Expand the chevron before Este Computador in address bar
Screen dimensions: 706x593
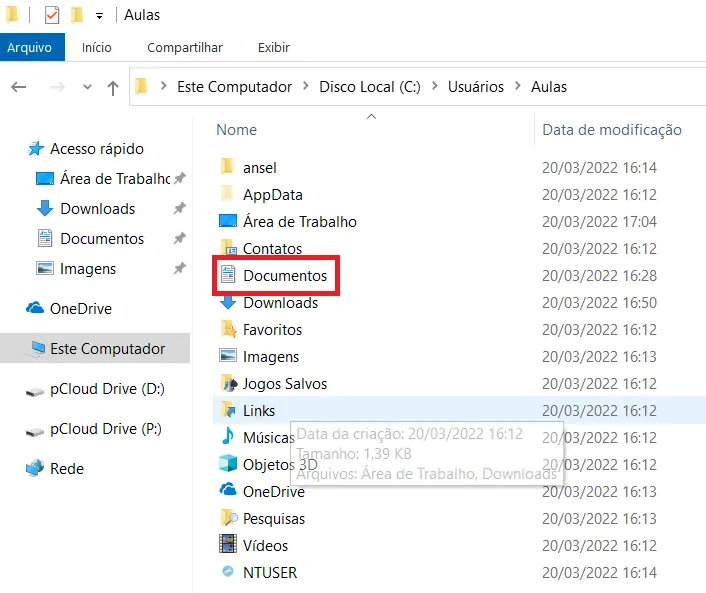point(164,86)
